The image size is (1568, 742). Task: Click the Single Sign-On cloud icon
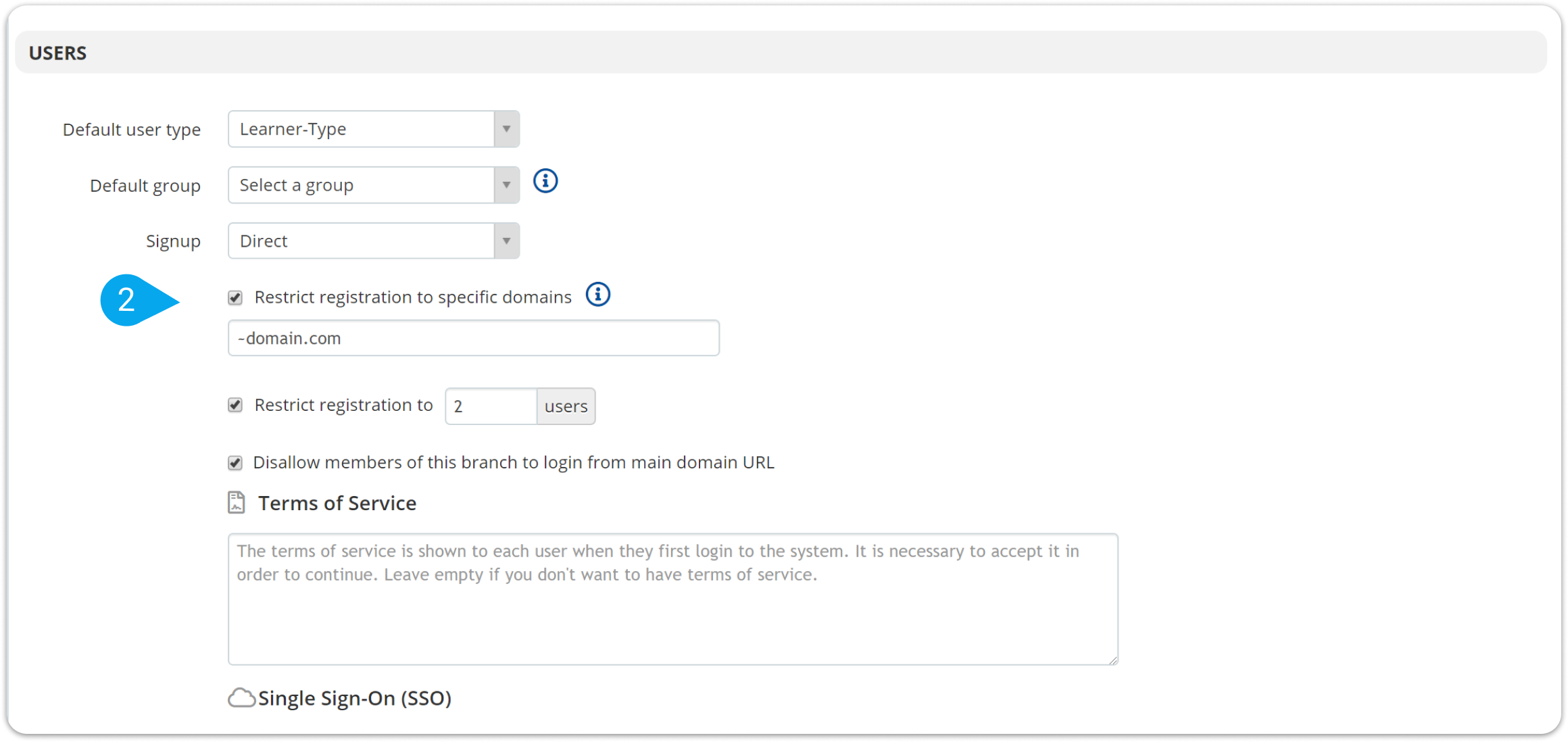tap(241, 698)
